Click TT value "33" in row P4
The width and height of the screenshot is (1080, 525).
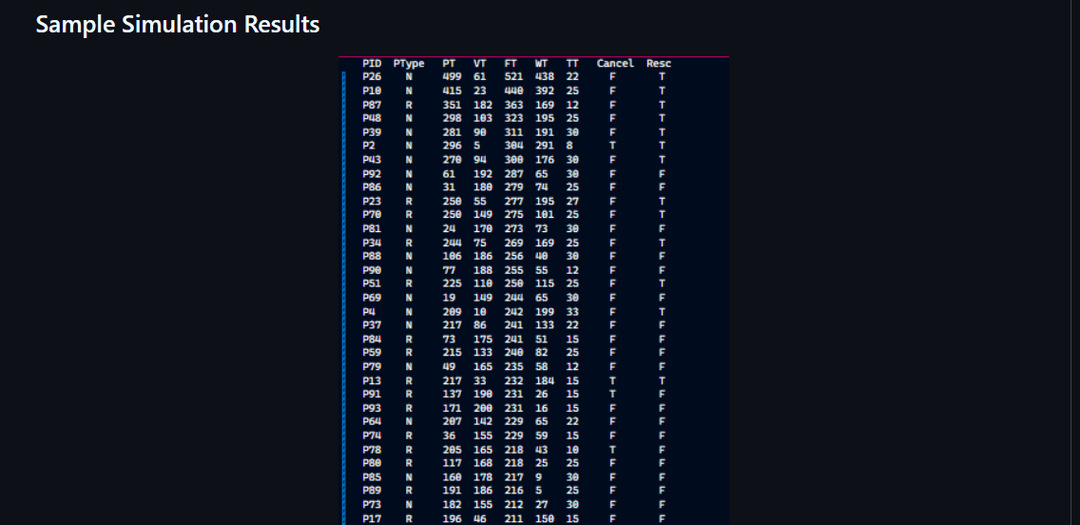click(572, 311)
